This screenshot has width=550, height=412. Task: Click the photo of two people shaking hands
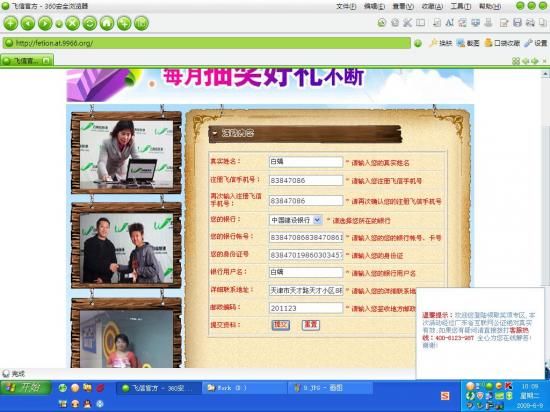pos(126,248)
